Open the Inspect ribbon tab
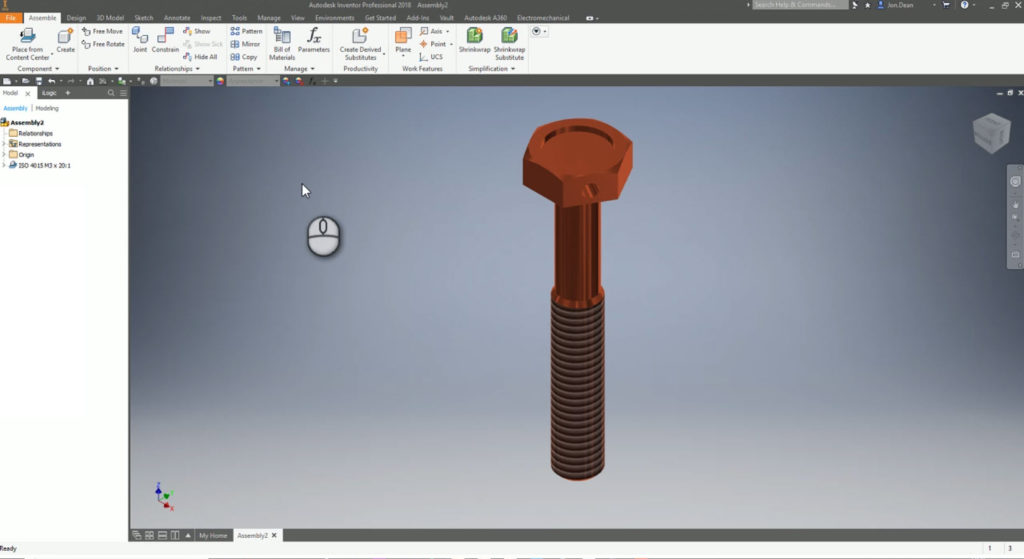The width and height of the screenshot is (1024, 559). click(x=211, y=18)
